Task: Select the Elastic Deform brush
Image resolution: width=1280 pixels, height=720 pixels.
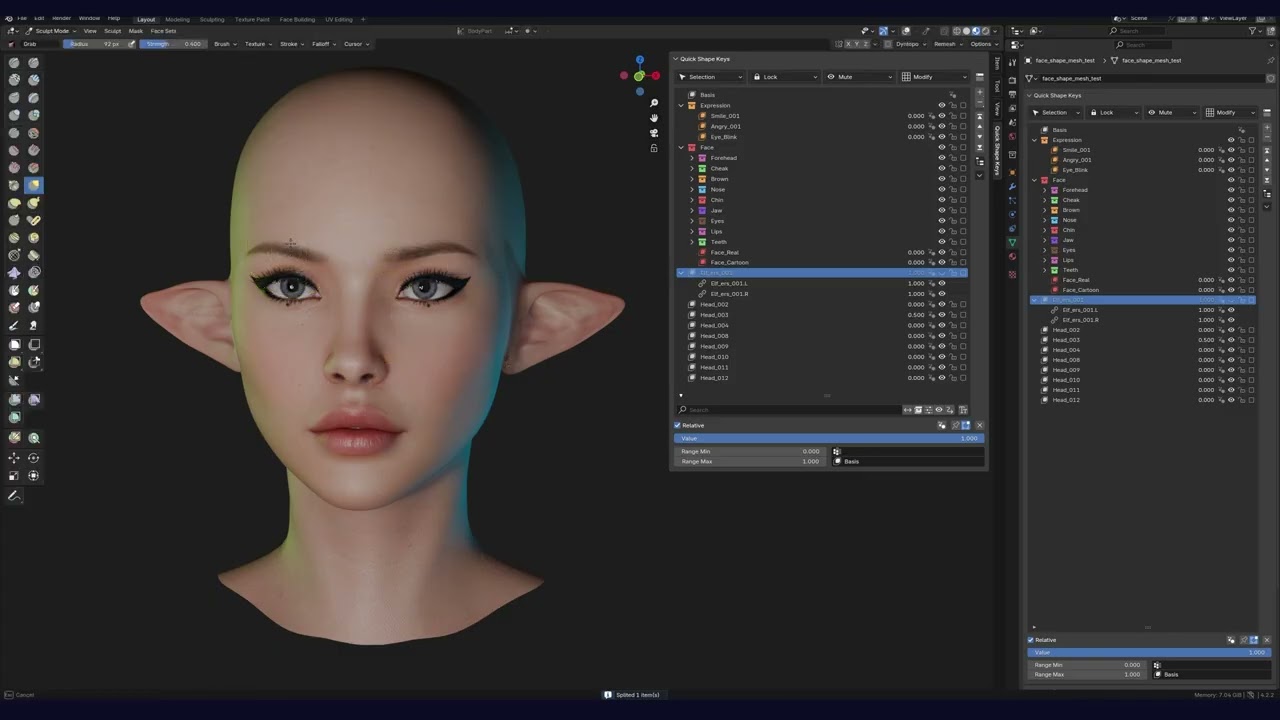Action: tap(14, 202)
